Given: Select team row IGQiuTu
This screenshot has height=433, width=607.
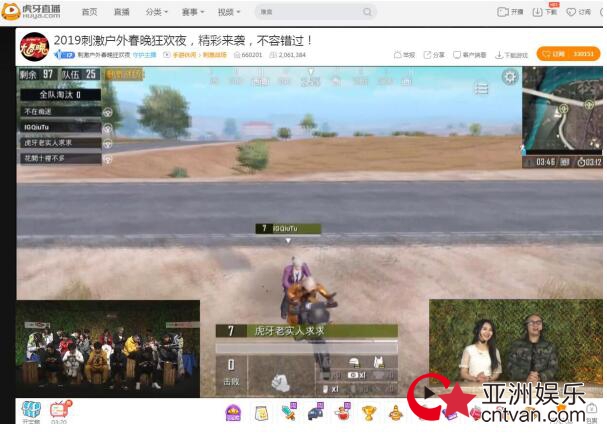Looking at the screenshot, I should point(61,127).
